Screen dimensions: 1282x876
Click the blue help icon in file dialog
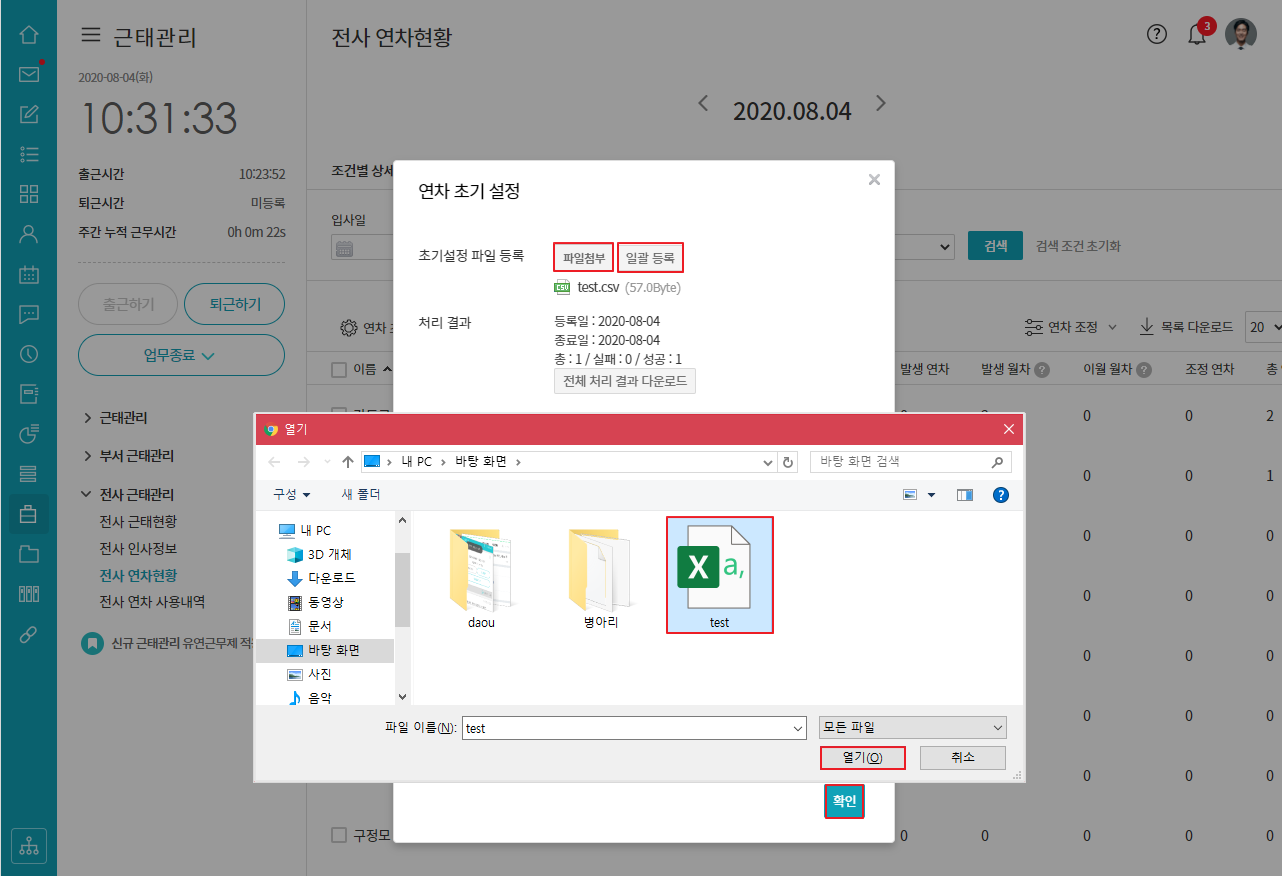click(1000, 495)
